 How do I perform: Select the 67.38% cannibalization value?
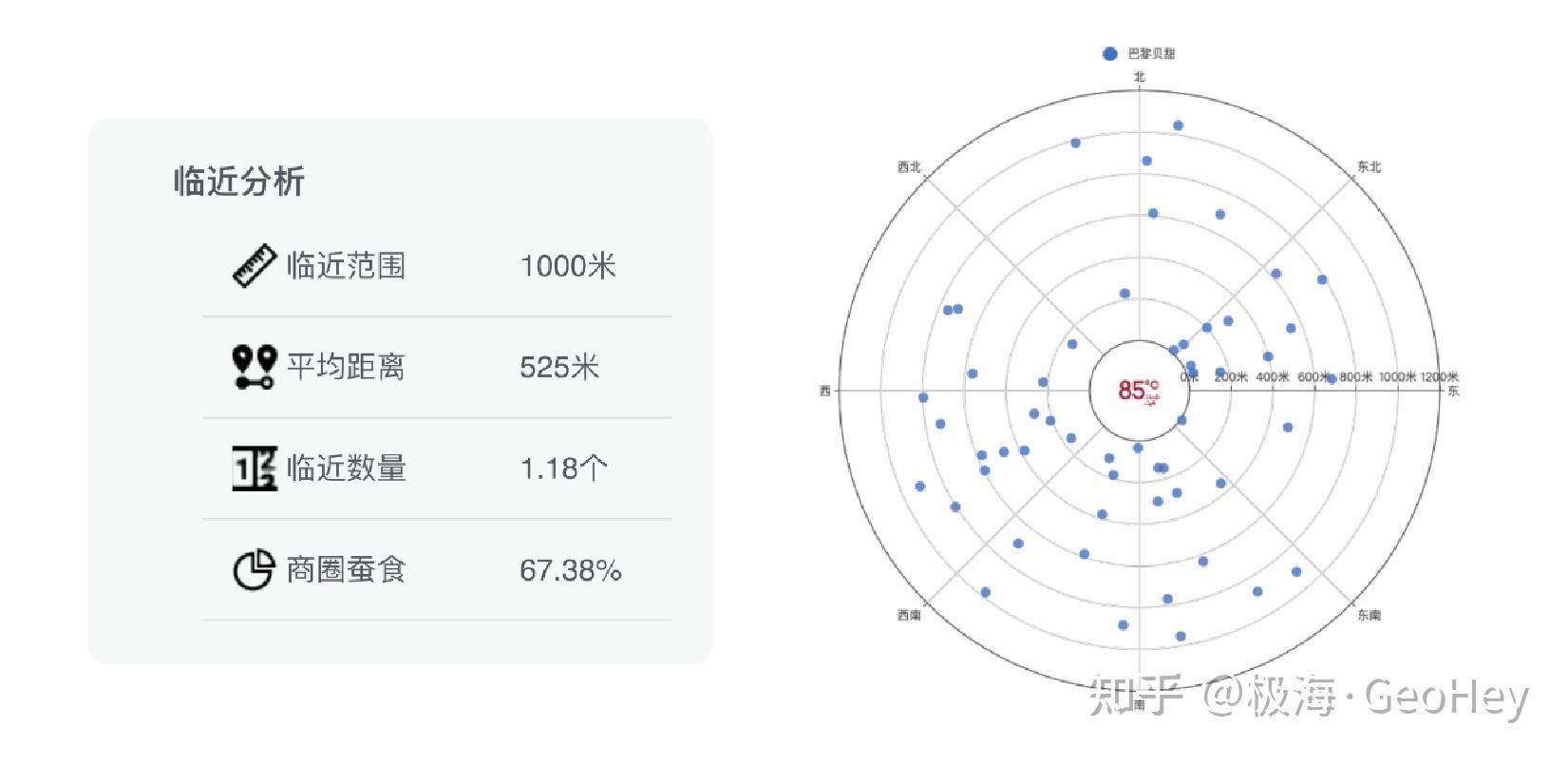(571, 570)
